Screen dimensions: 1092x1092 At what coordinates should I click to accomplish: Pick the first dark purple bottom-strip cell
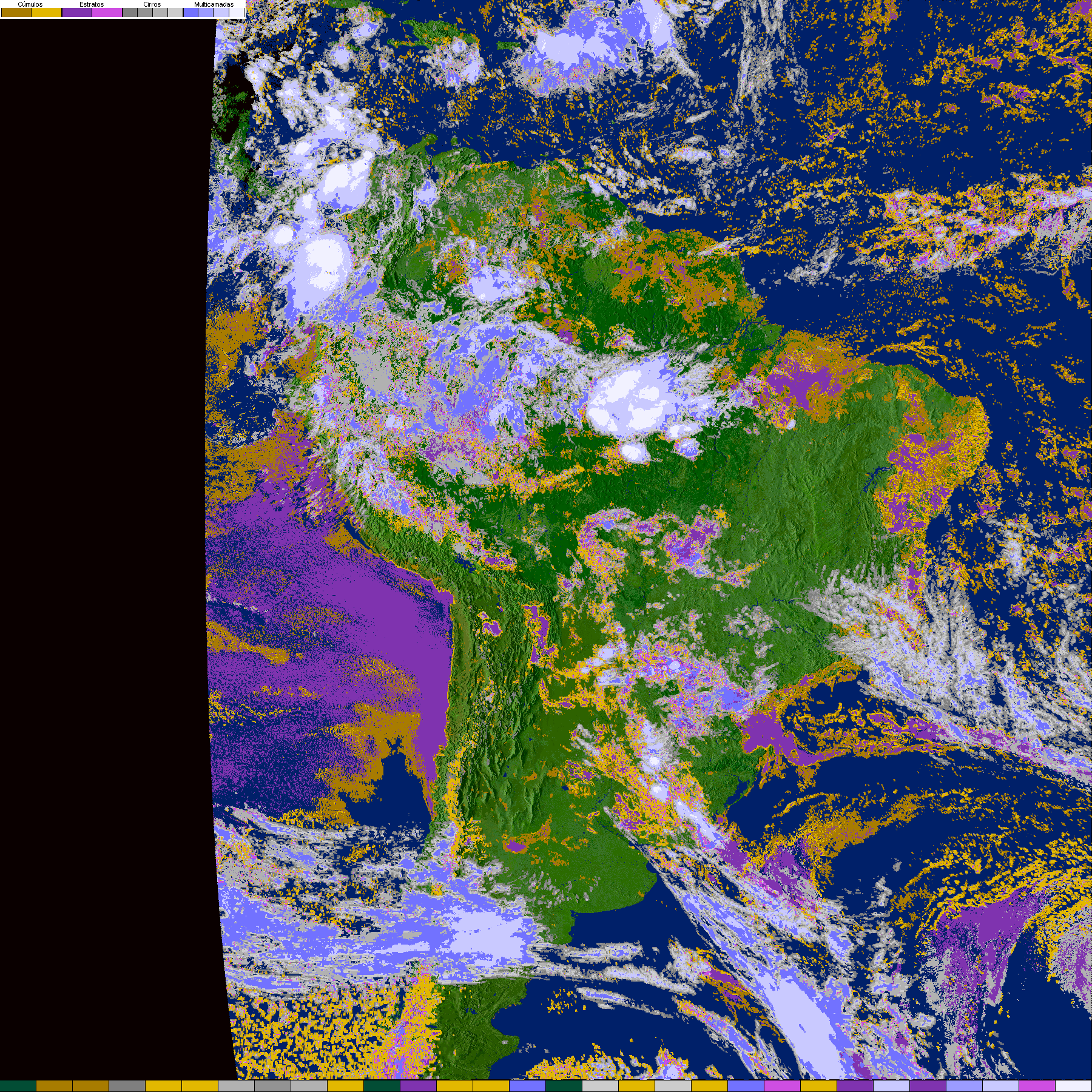(x=419, y=1086)
